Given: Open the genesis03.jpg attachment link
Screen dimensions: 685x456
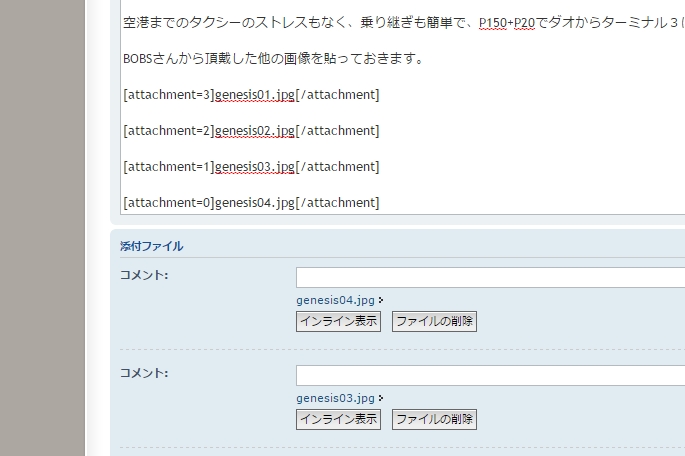Looking at the screenshot, I should point(335,398).
